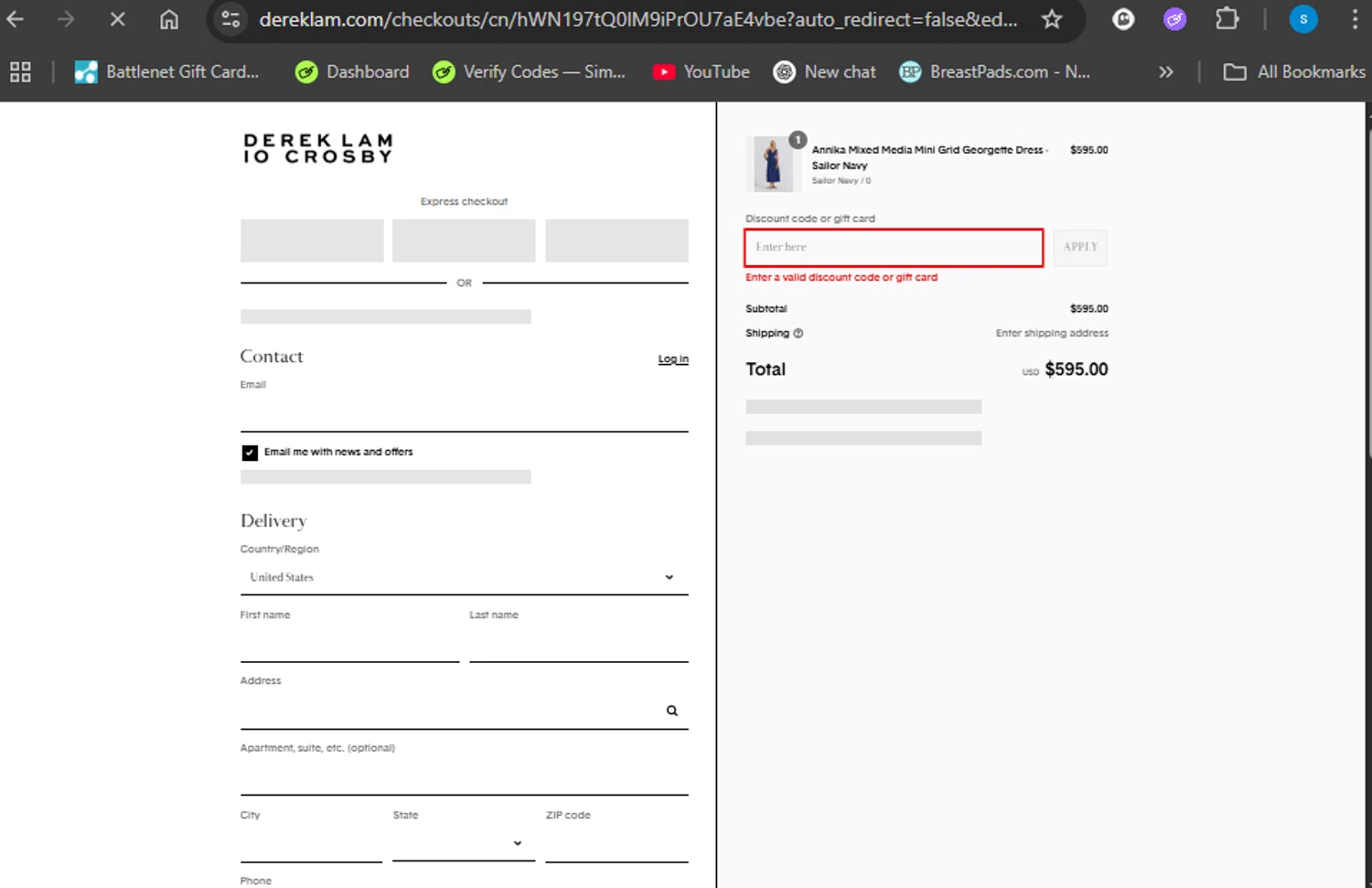Click the browser back arrow
Image resolution: width=1372 pixels, height=888 pixels.
16,19
